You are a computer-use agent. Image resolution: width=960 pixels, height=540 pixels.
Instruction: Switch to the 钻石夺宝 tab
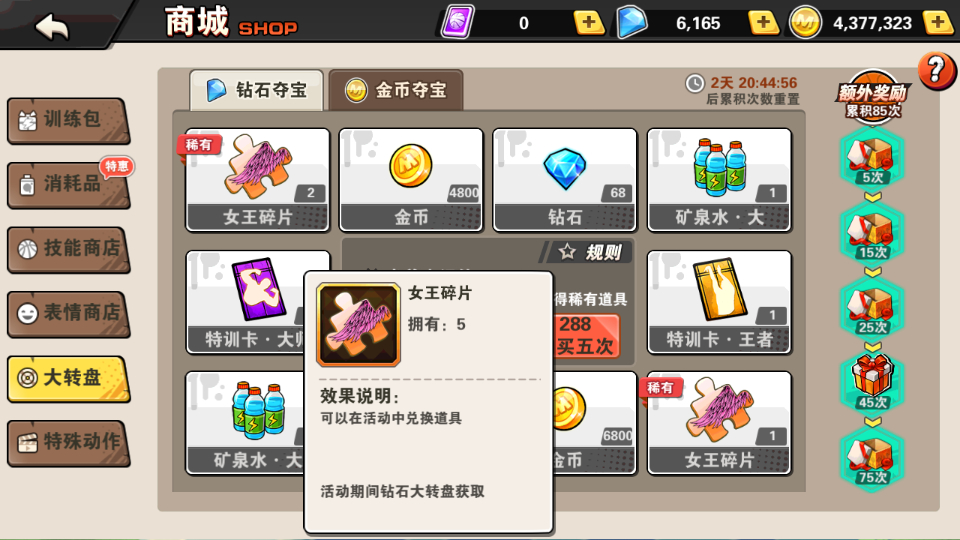[257, 91]
